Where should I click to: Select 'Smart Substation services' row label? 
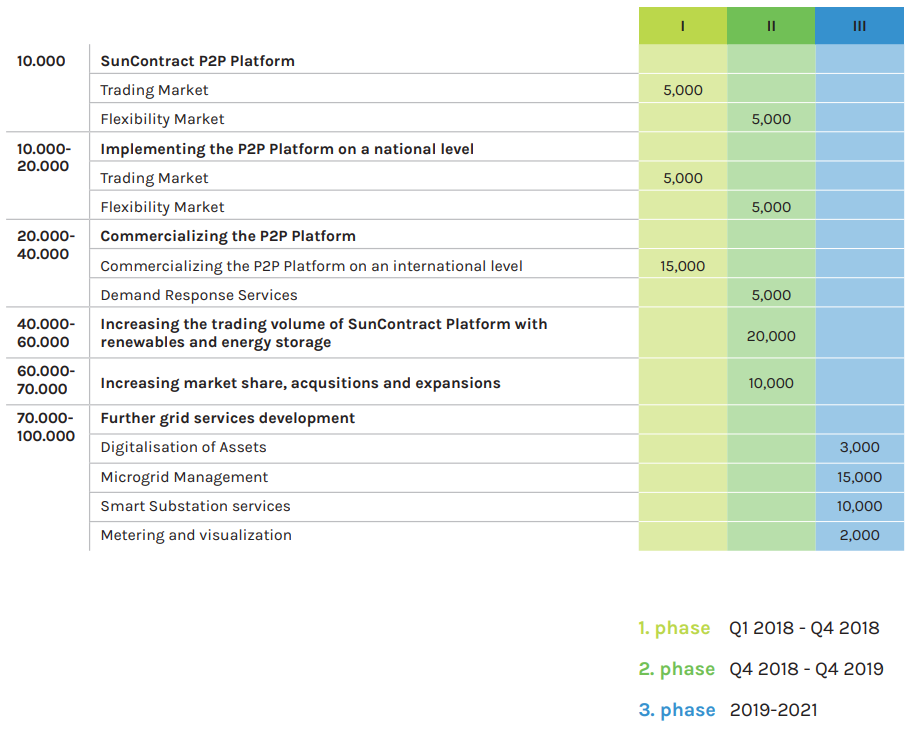click(x=195, y=506)
